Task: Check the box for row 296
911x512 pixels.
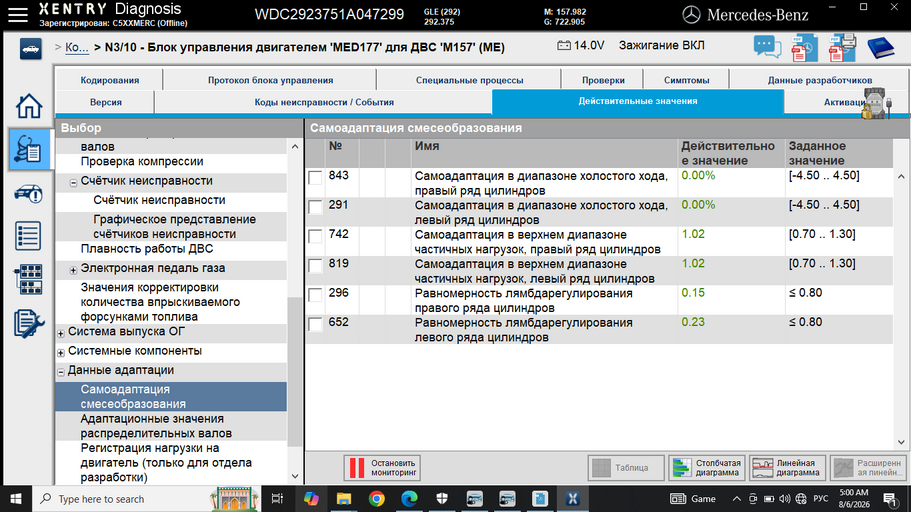Action: 315,295
